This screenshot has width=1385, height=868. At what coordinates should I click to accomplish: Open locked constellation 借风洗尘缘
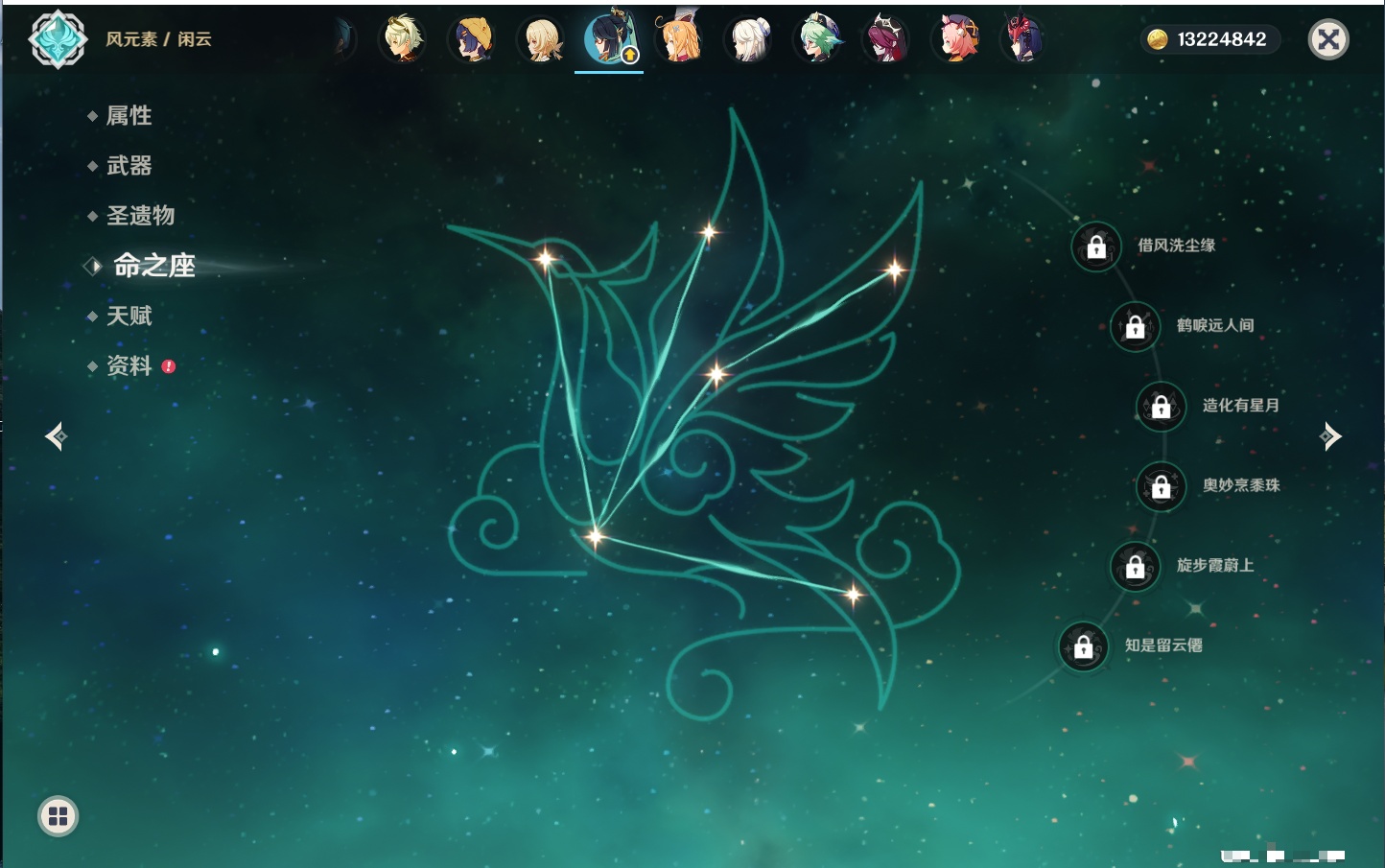click(x=1096, y=246)
